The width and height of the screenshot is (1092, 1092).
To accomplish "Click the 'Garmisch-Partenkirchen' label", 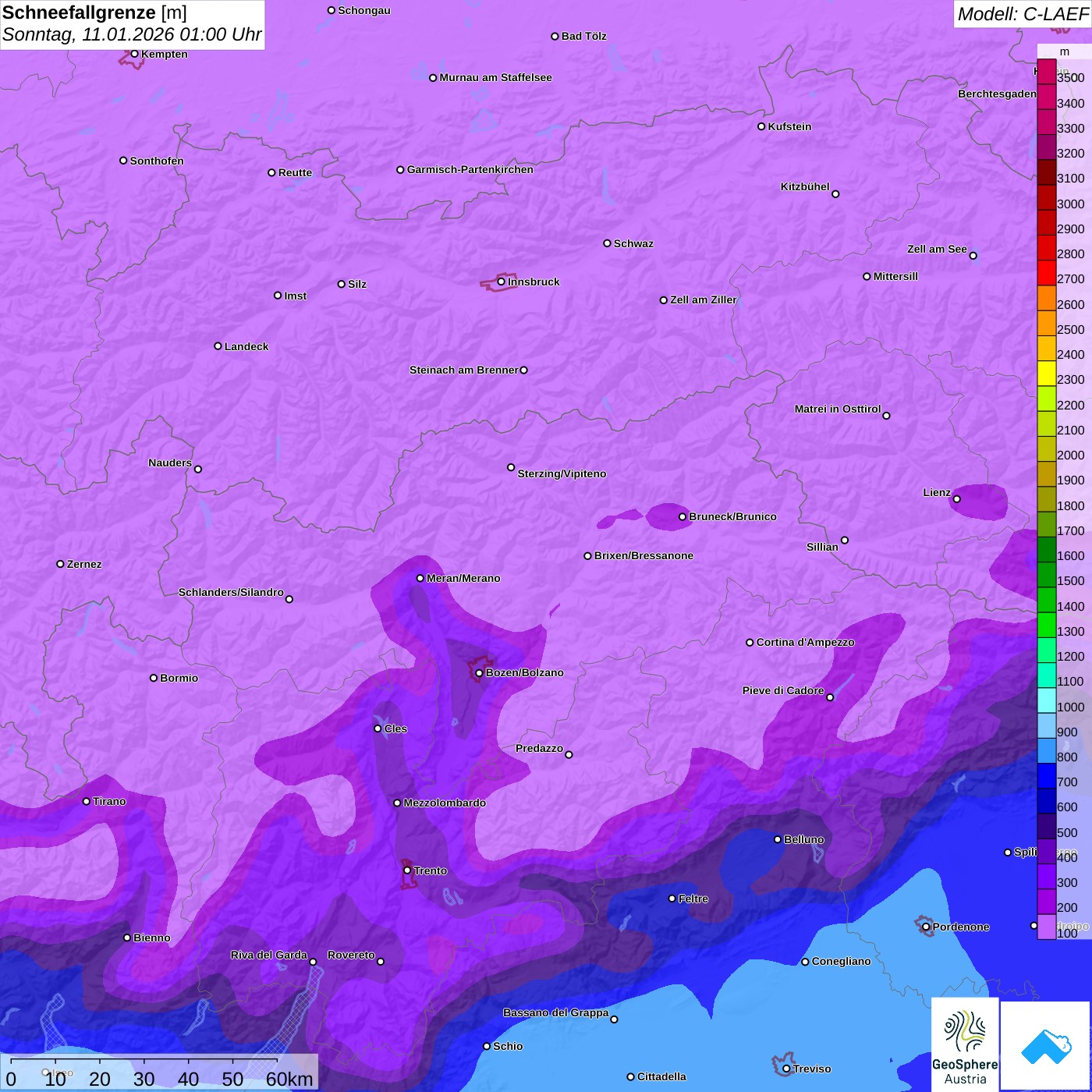I will click(470, 169).
